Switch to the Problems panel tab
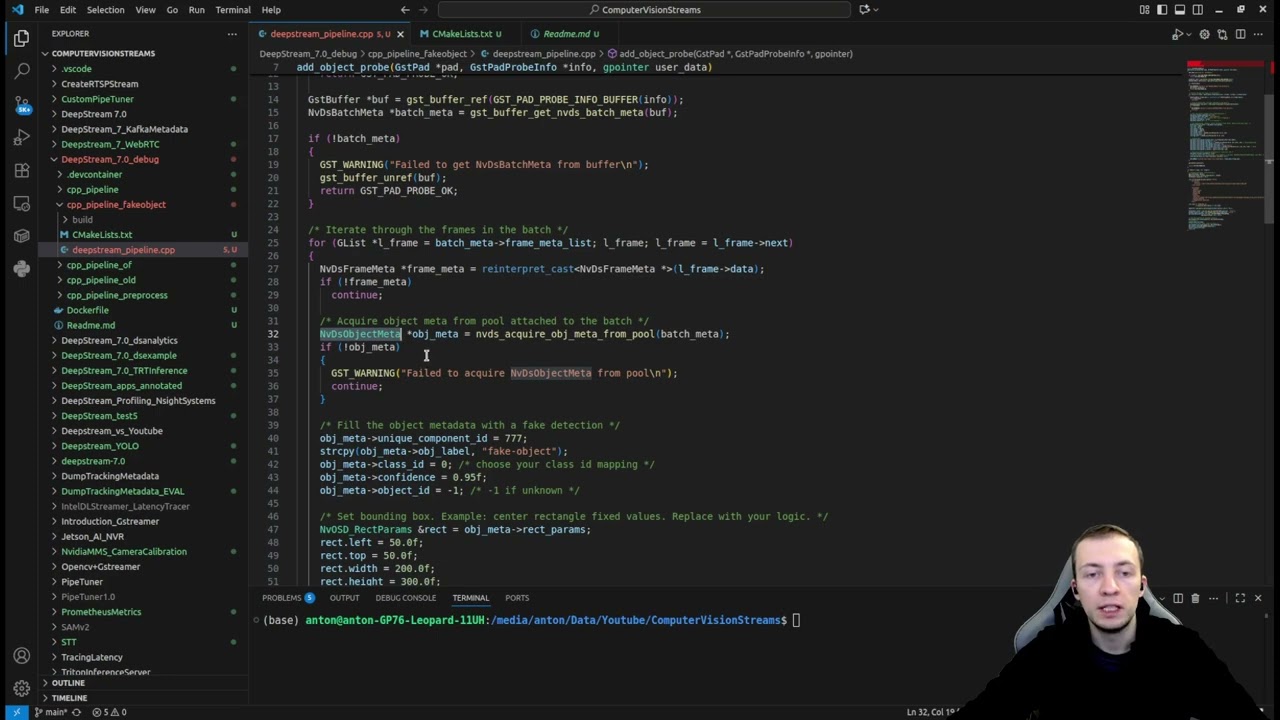 click(289, 598)
